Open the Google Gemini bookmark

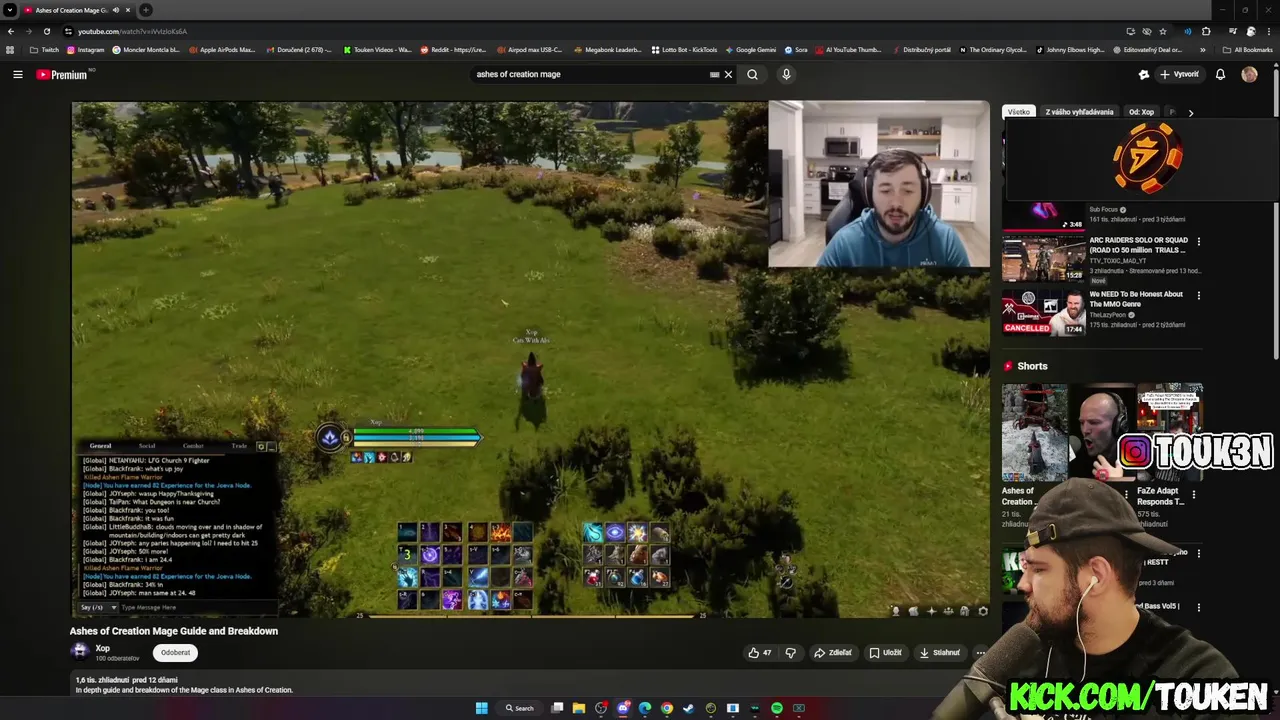(751, 50)
